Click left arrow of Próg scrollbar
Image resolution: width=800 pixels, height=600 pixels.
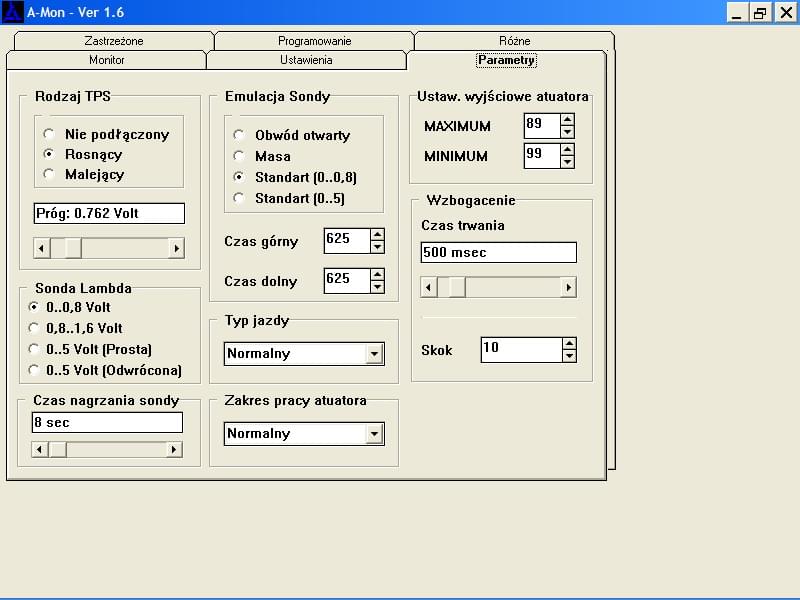tap(42, 248)
